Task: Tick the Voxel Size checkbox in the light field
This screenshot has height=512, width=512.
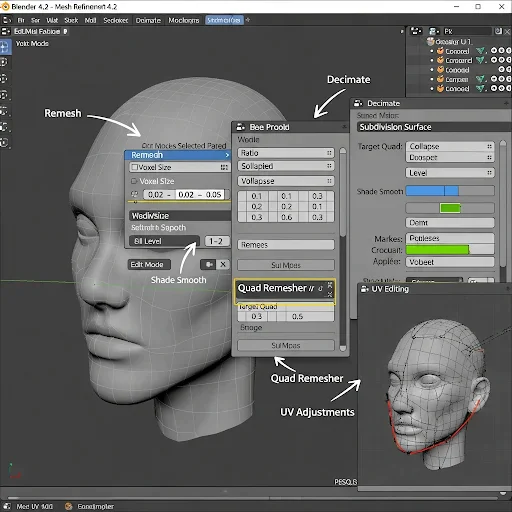Action: [134, 167]
